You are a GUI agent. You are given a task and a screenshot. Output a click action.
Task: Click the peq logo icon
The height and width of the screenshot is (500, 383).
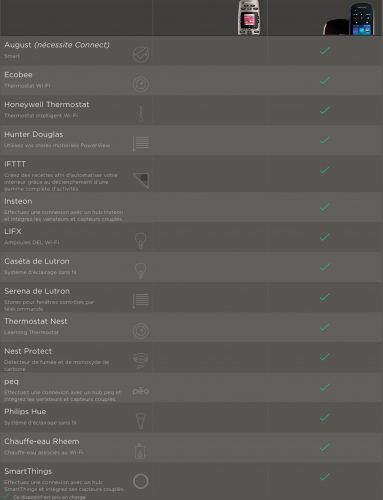coord(141,391)
